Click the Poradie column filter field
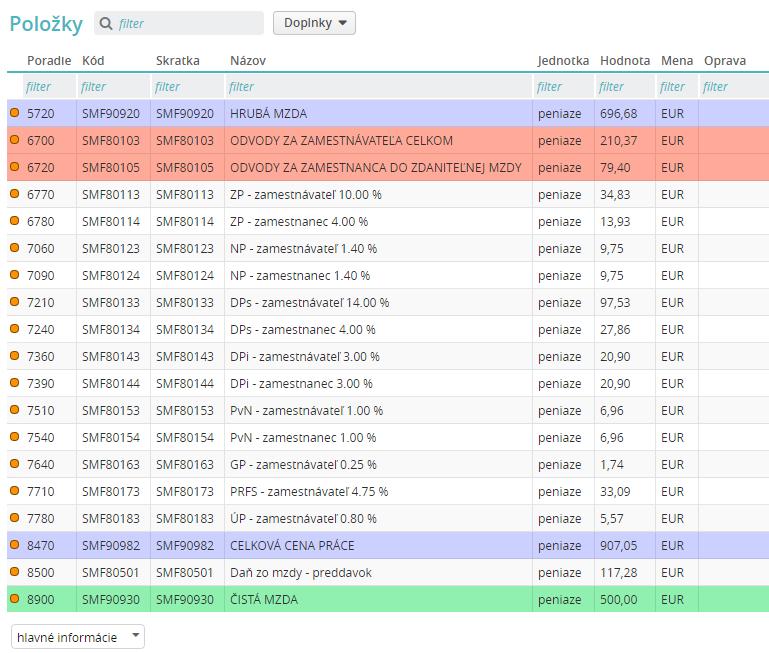This screenshot has width=769, height=653. click(49, 87)
